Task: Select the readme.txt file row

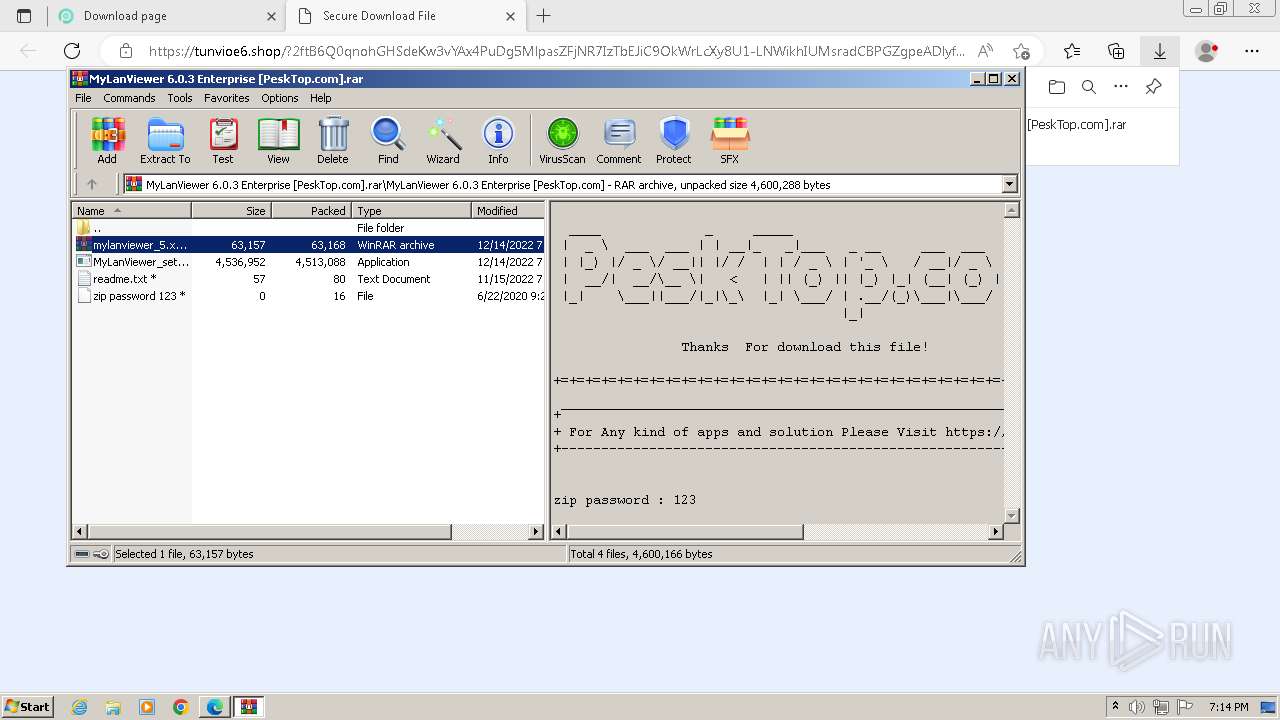Action: pyautogui.click(x=308, y=279)
